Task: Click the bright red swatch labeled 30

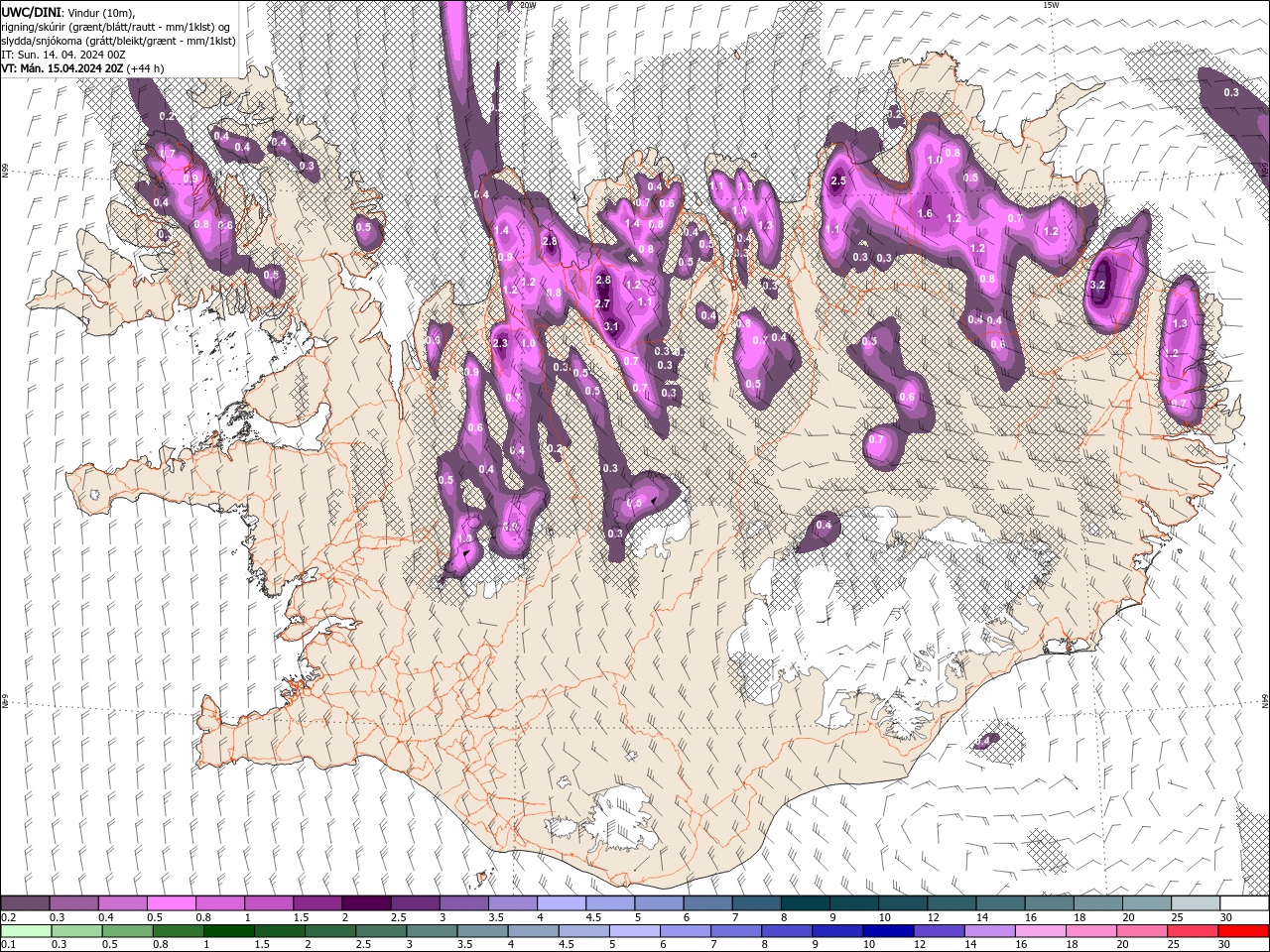Action: pos(1242,931)
